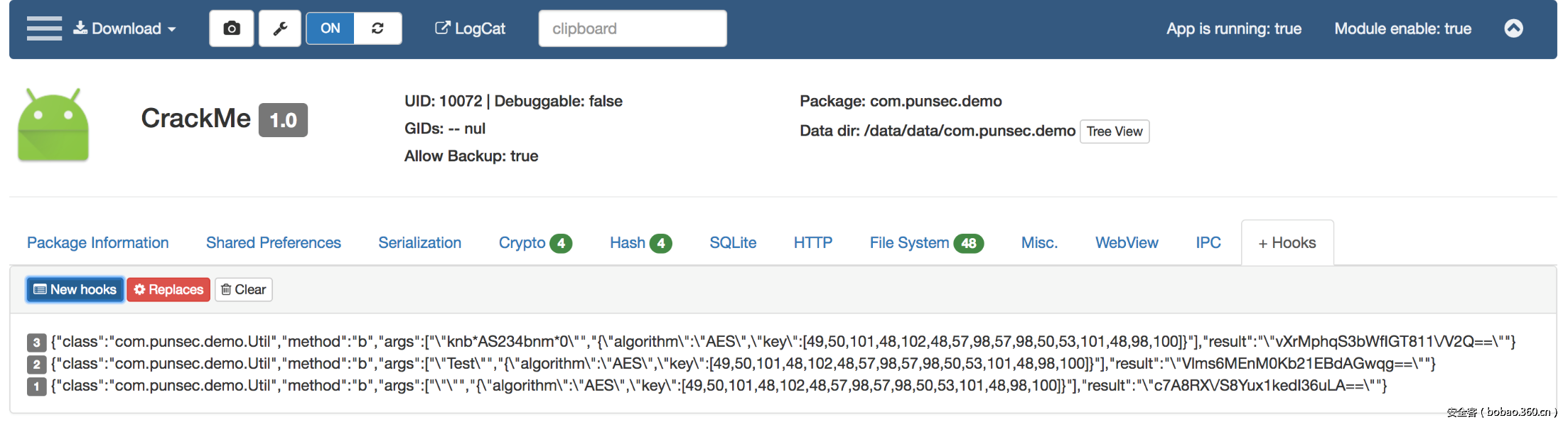
Task: Collapse header with the chevron-up circle icon
Action: [1513, 28]
